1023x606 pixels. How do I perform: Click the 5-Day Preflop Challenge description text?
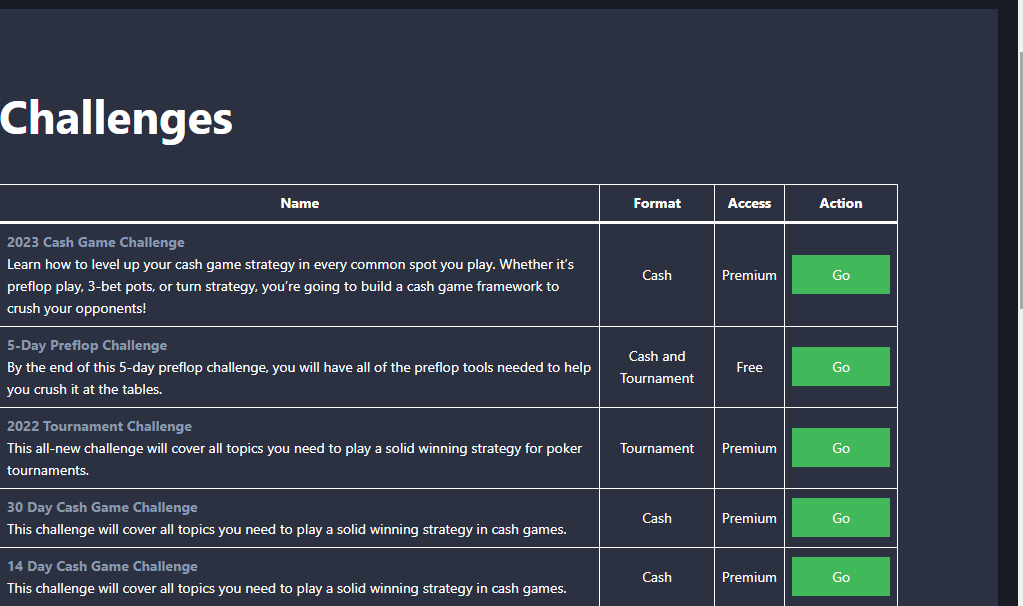(299, 378)
